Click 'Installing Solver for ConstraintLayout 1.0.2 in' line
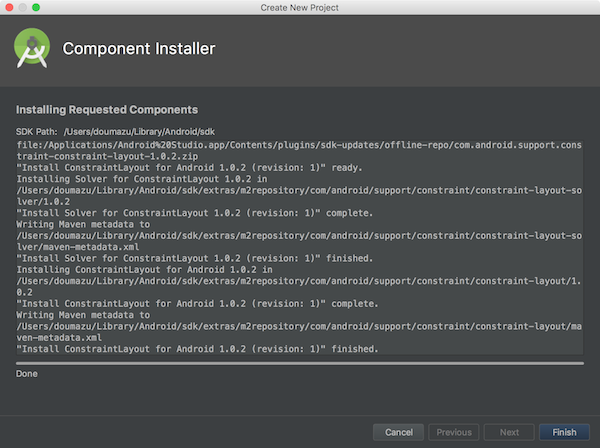The width and height of the screenshot is (600, 448). click(142, 179)
